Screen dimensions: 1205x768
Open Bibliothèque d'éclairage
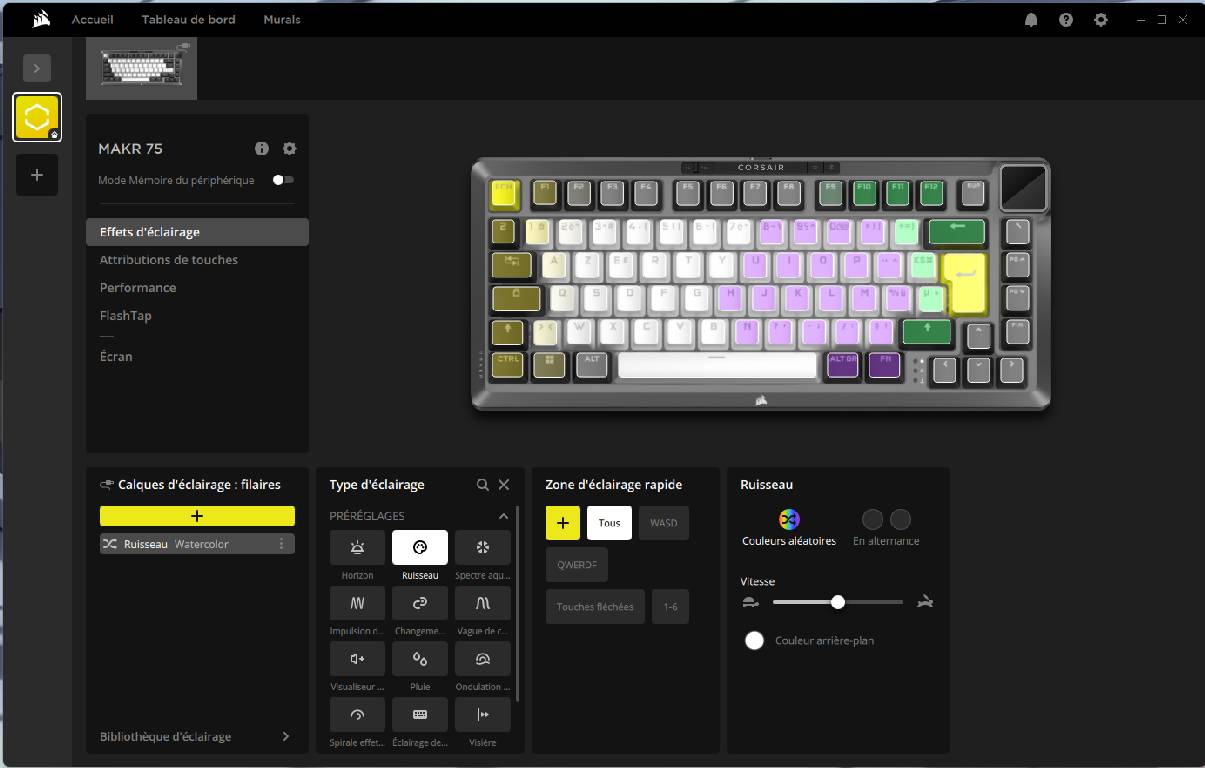point(196,737)
